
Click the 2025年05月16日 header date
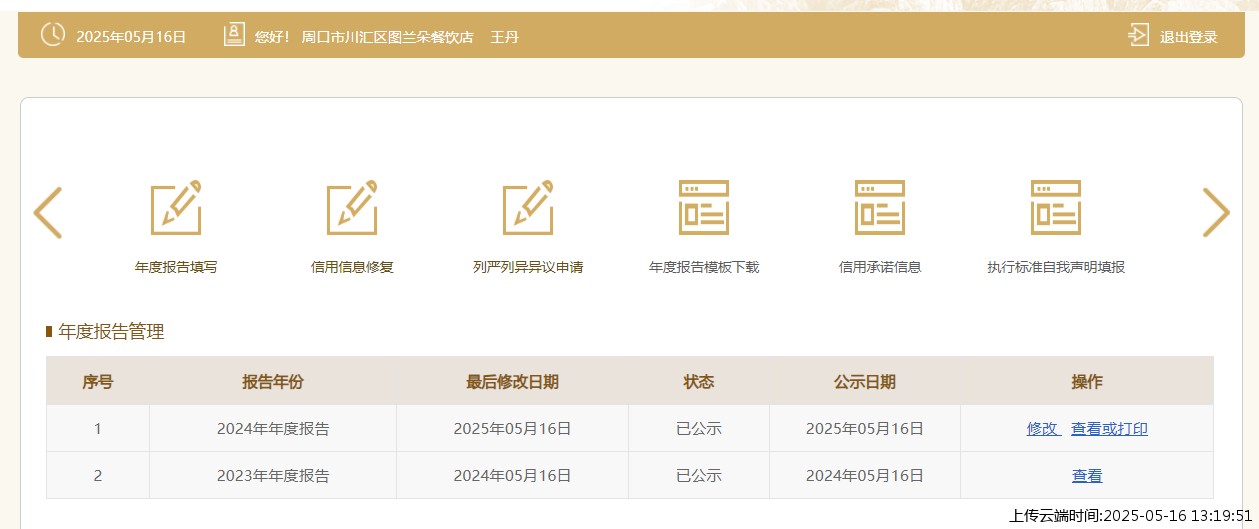131,37
